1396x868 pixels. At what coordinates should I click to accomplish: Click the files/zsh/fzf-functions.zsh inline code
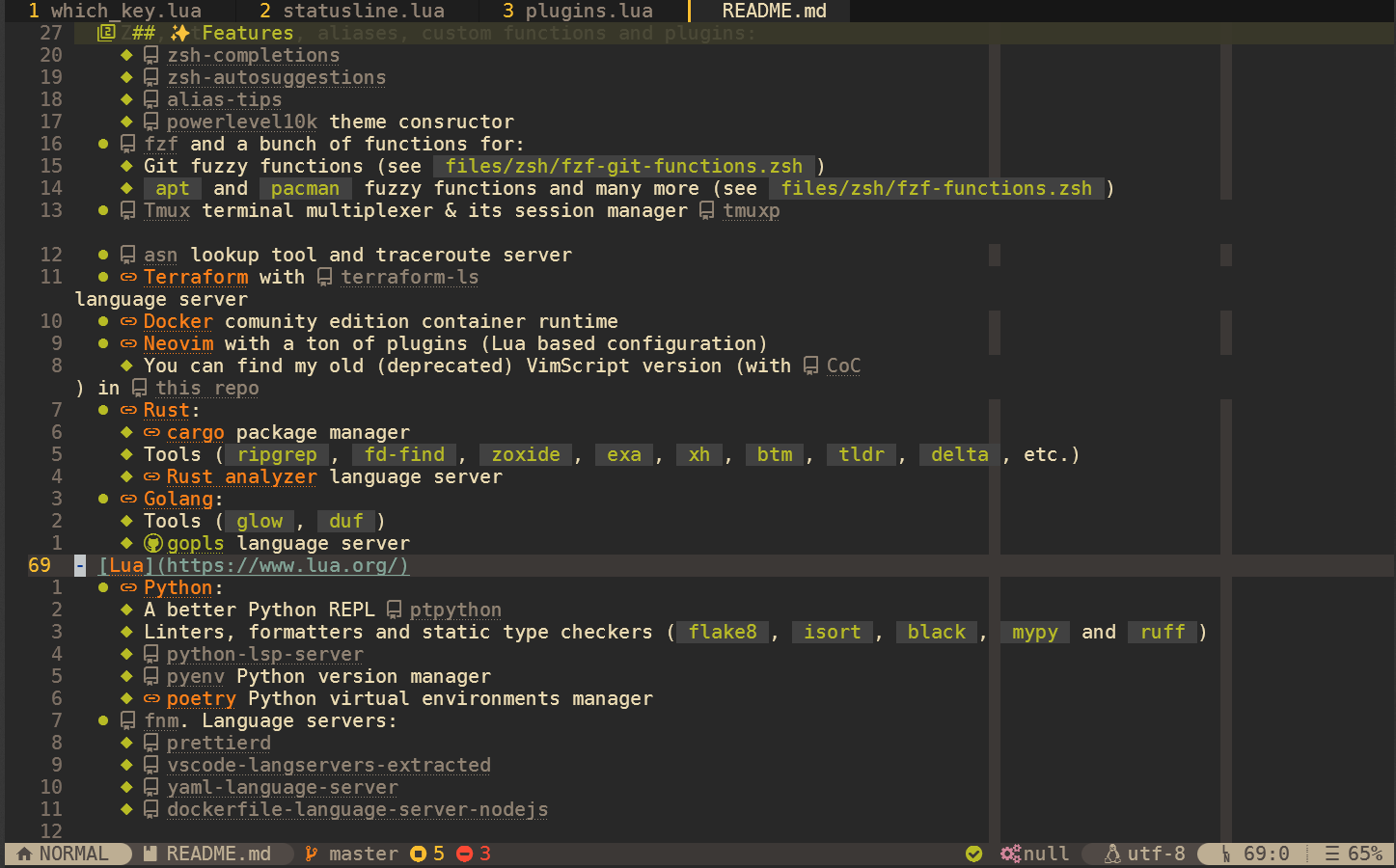936,188
